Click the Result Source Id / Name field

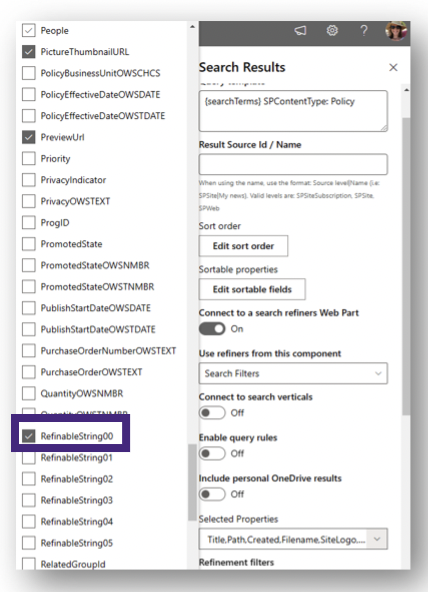(293, 164)
